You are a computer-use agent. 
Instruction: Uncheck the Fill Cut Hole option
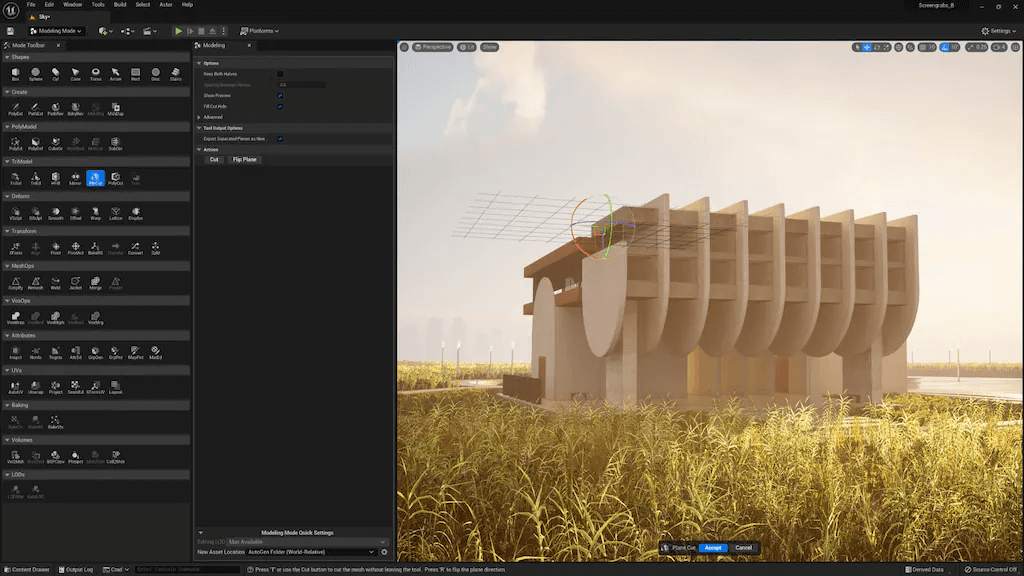pos(280,107)
